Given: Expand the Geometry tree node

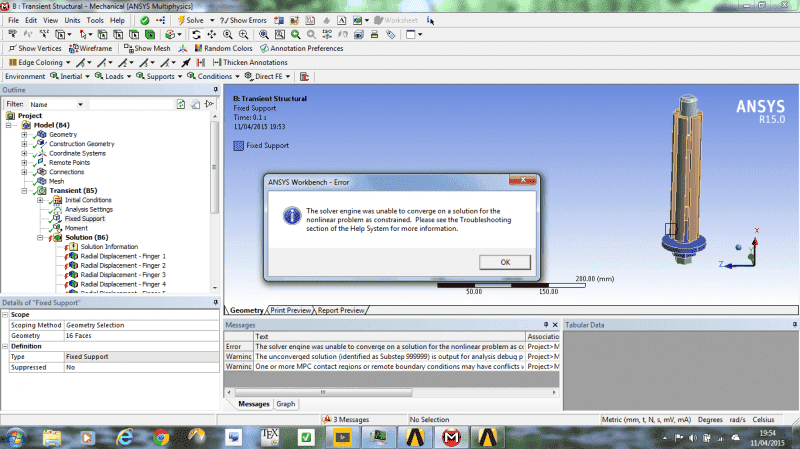Looking at the screenshot, I should pos(24,134).
